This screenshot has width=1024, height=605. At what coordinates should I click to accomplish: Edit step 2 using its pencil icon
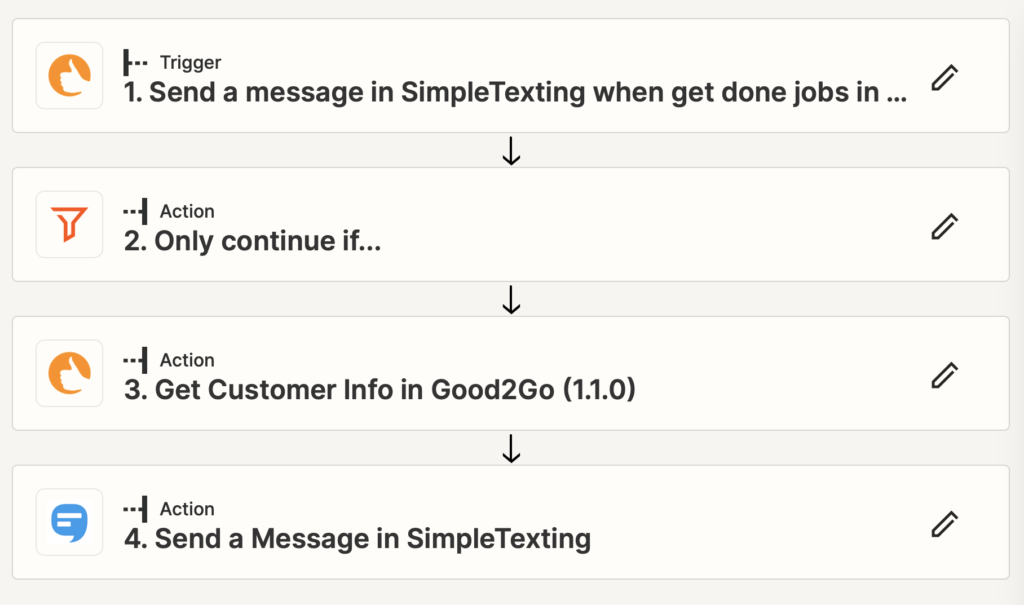click(943, 226)
